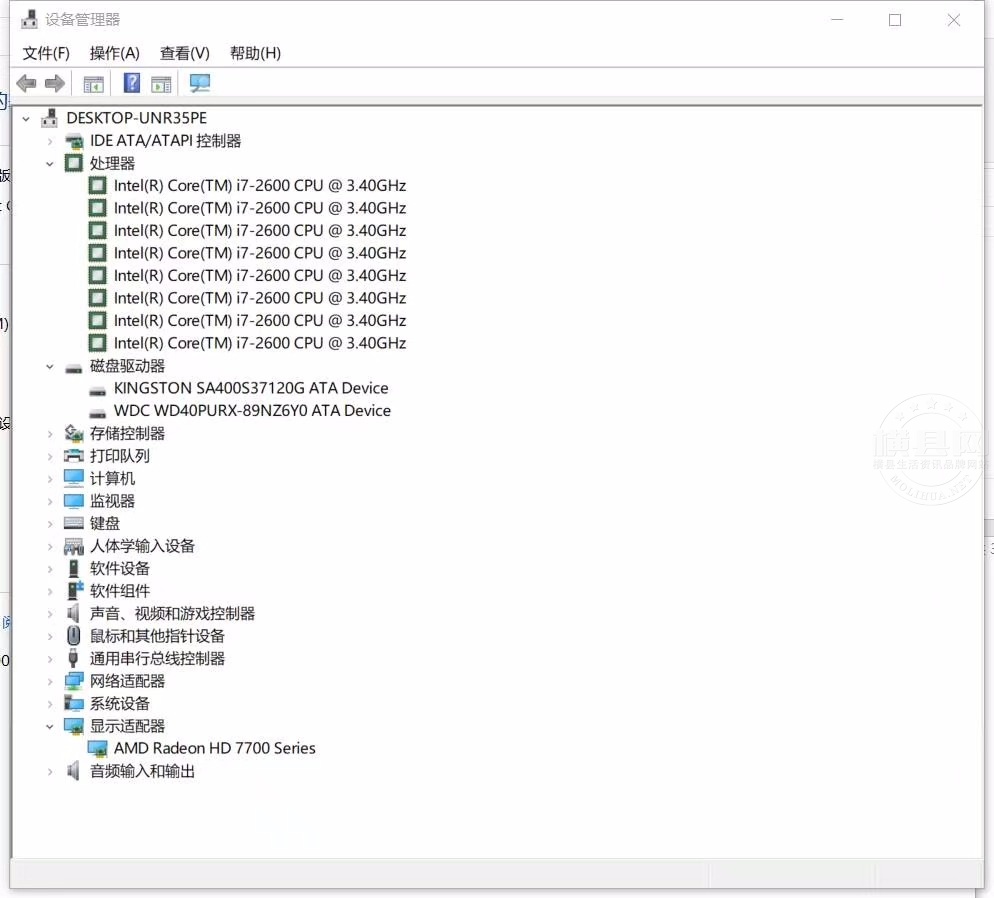Screen dimensions: 994x898
Task: Minimize the 设备管理器 window
Action: (837, 20)
